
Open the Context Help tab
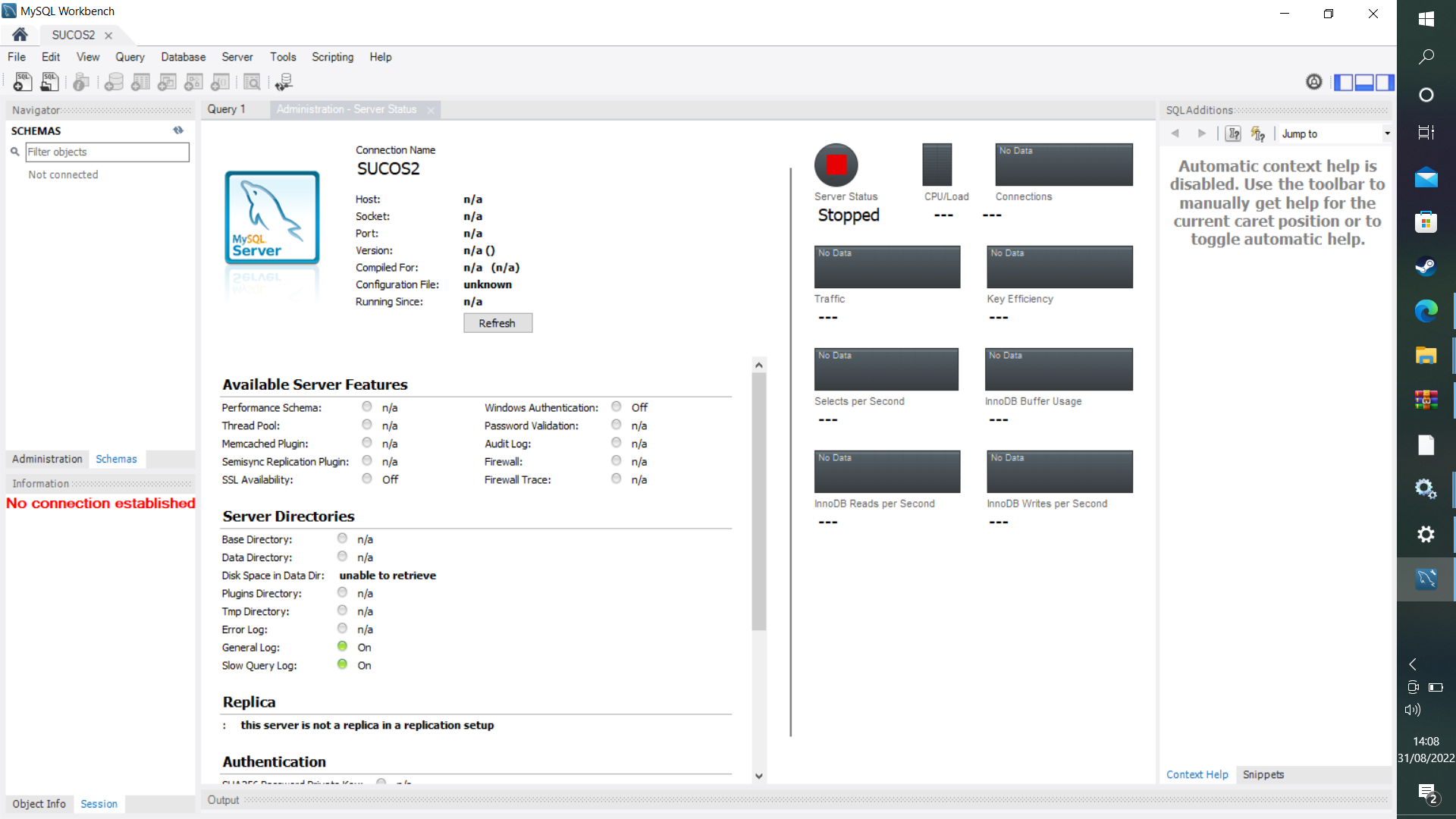[x=1197, y=774]
